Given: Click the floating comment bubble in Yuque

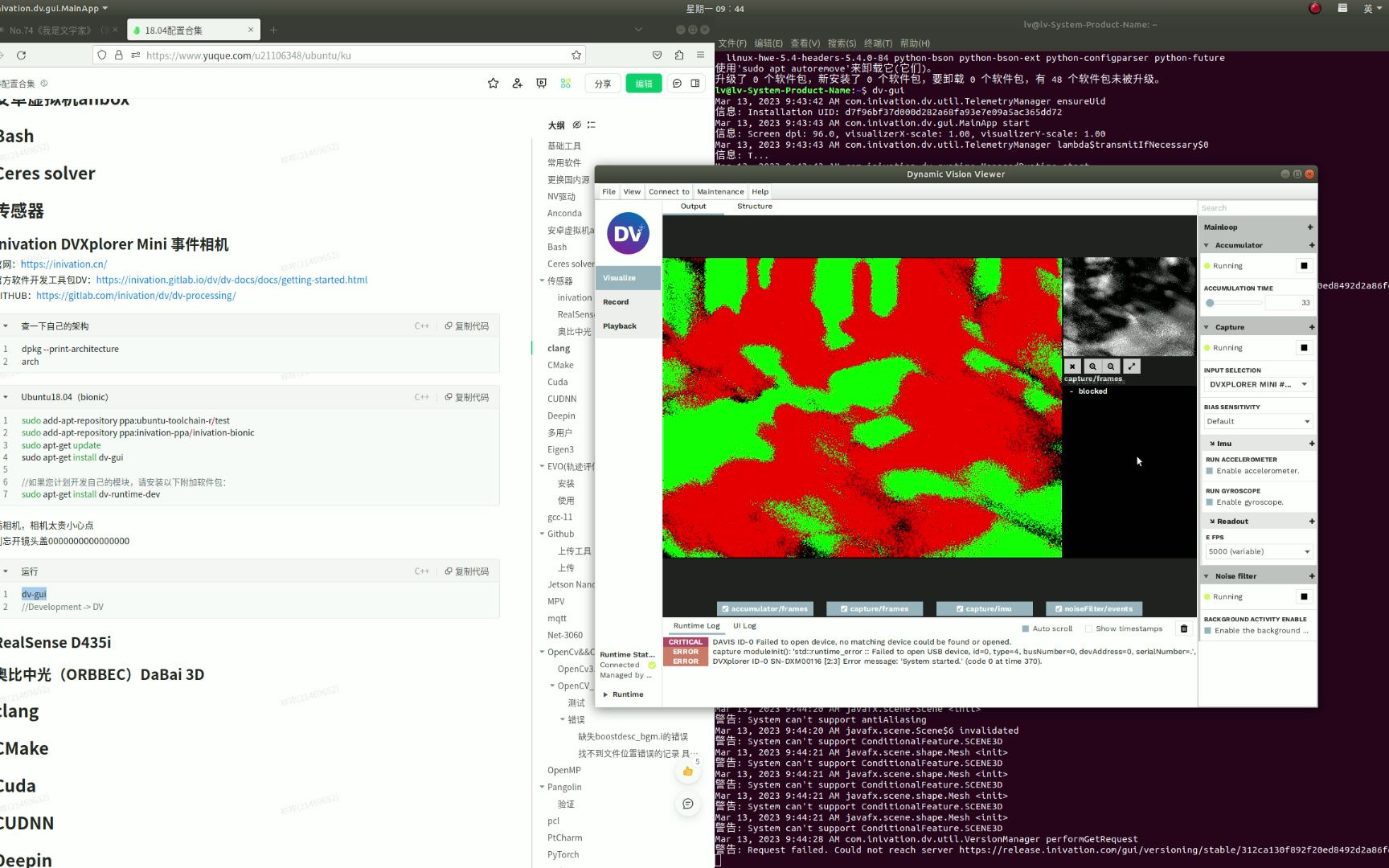Looking at the screenshot, I should [688, 804].
